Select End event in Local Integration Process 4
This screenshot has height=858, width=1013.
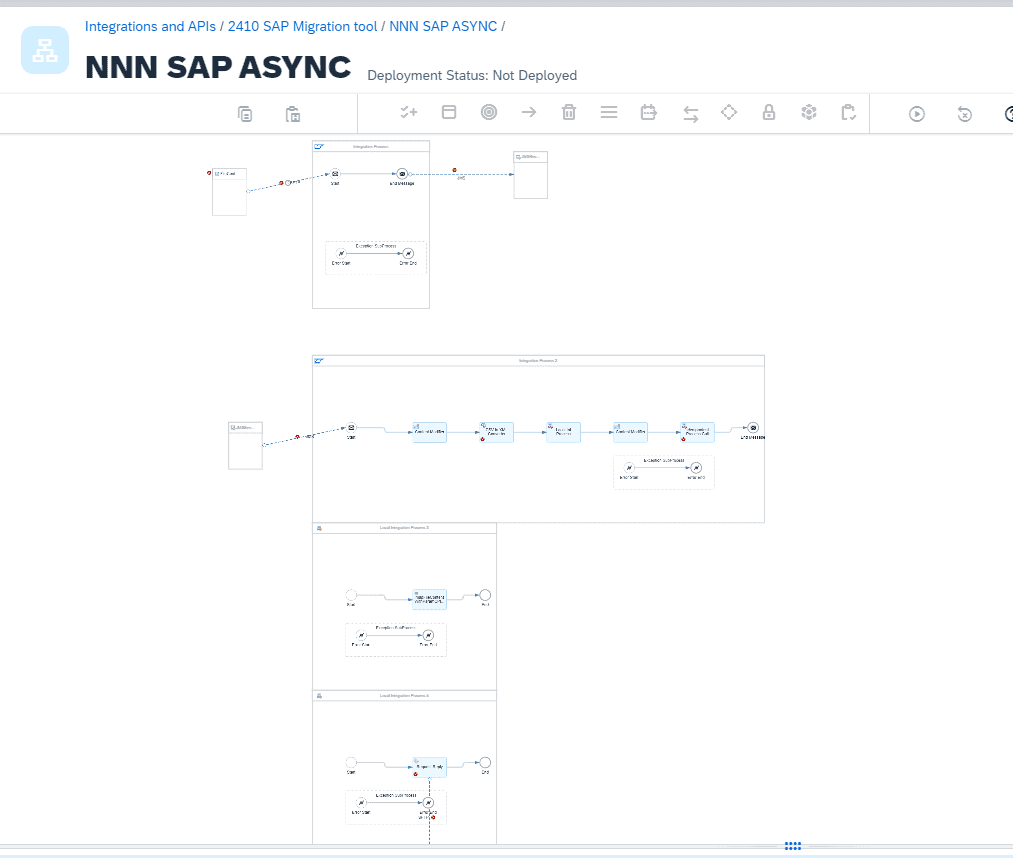[485, 762]
